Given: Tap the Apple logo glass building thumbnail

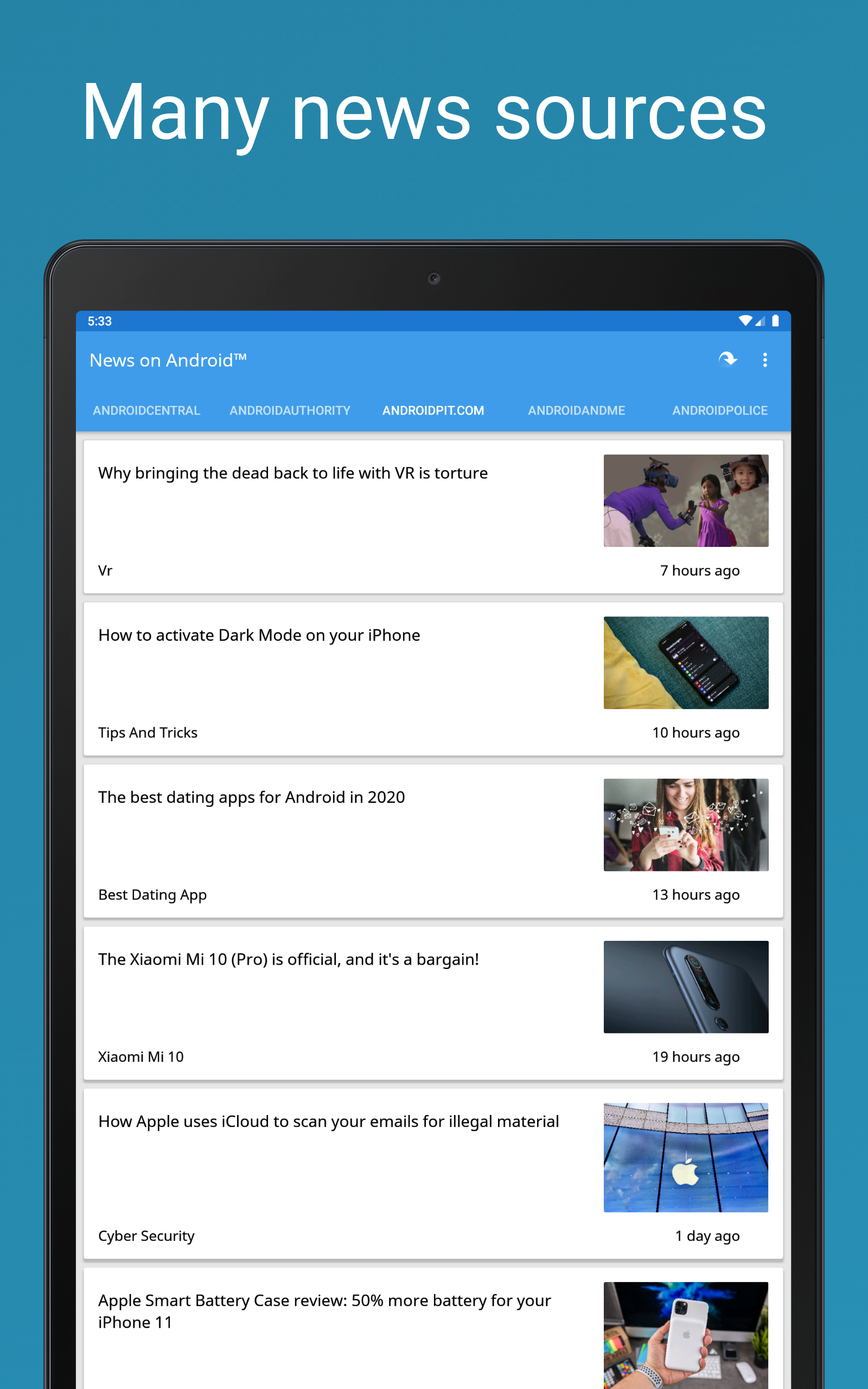Looking at the screenshot, I should click(x=685, y=1157).
